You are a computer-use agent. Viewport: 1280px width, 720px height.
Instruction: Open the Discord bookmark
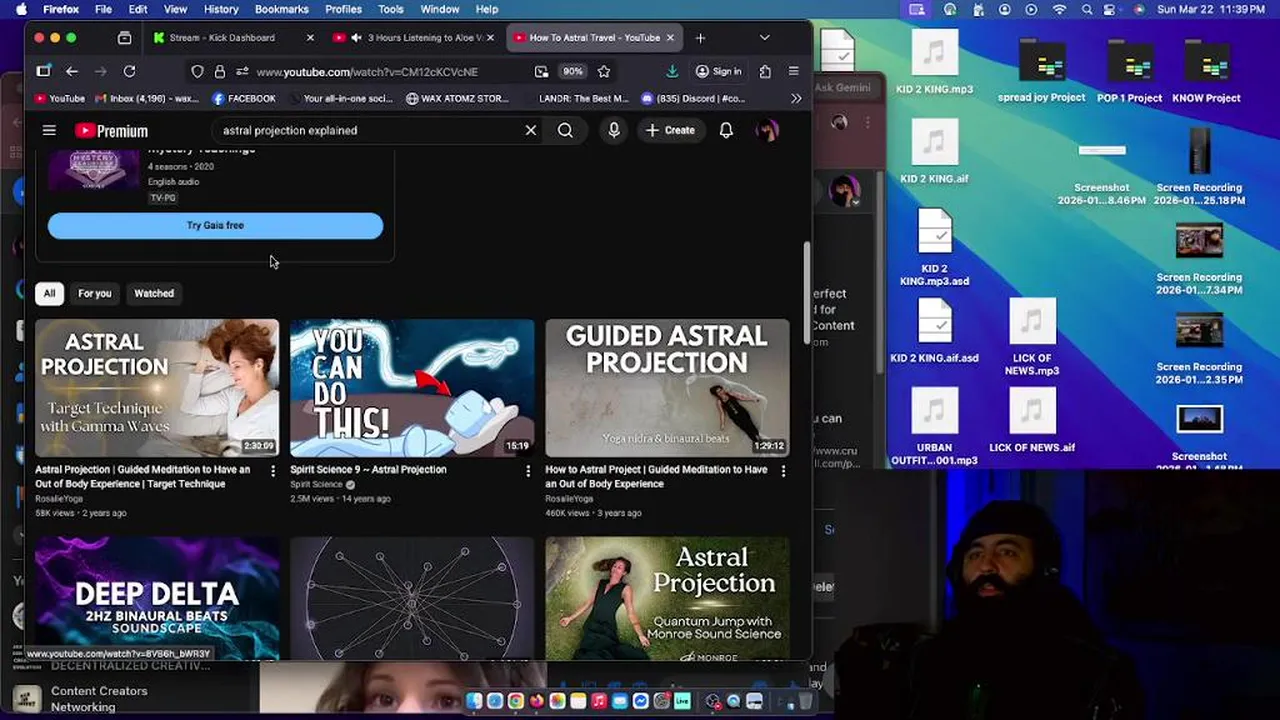tap(693, 98)
